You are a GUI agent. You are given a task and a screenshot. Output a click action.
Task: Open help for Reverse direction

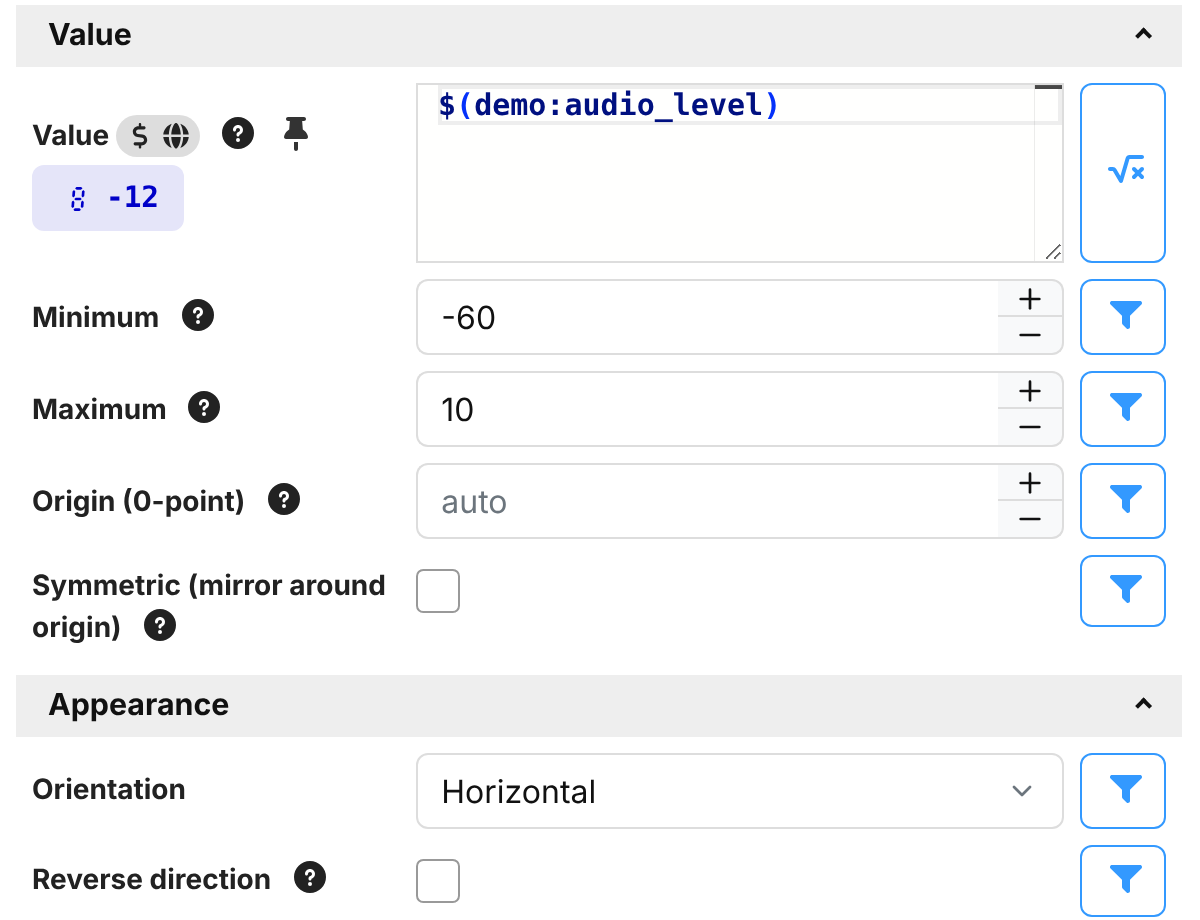tap(310, 878)
